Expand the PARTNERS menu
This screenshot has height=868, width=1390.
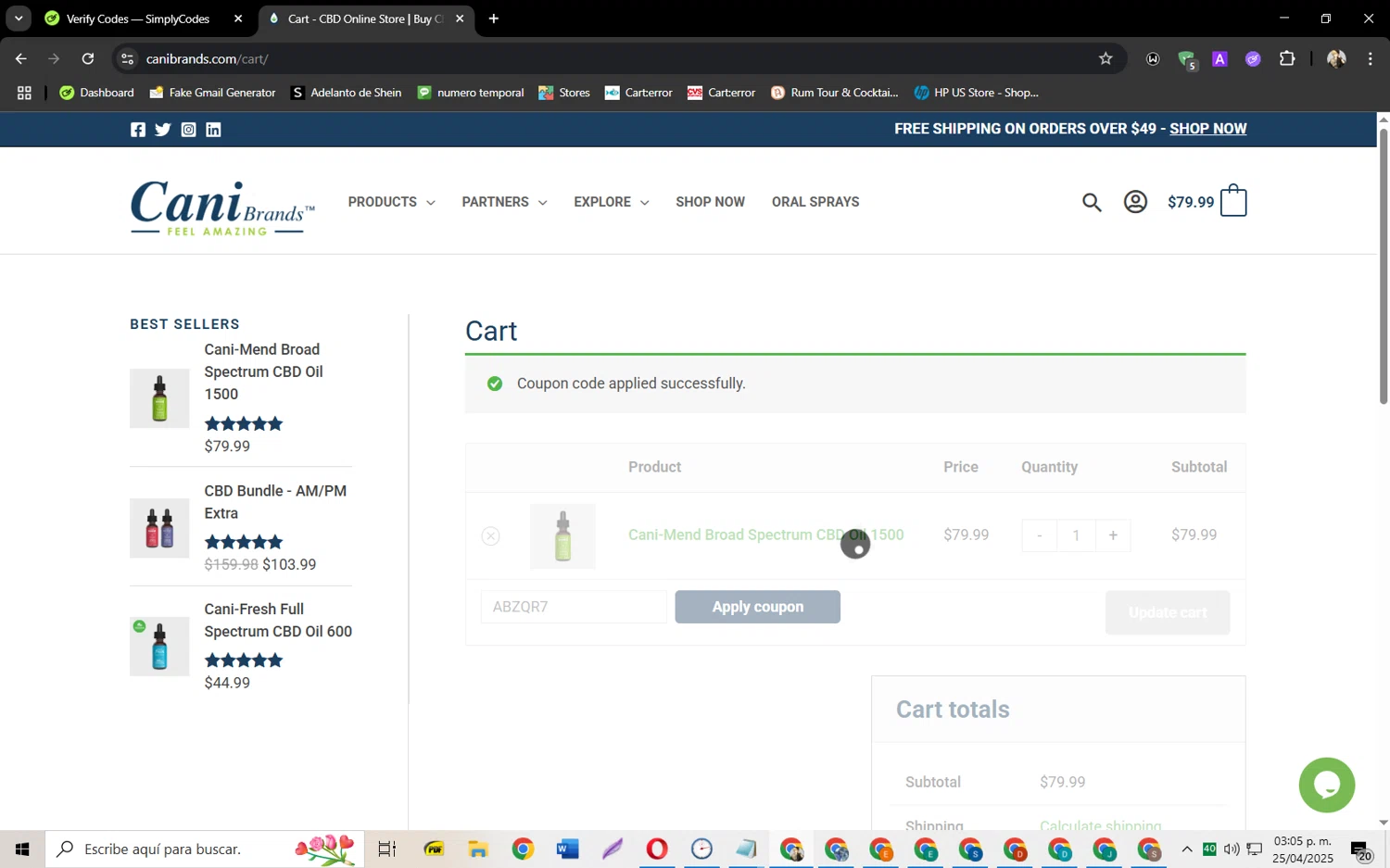click(x=504, y=202)
